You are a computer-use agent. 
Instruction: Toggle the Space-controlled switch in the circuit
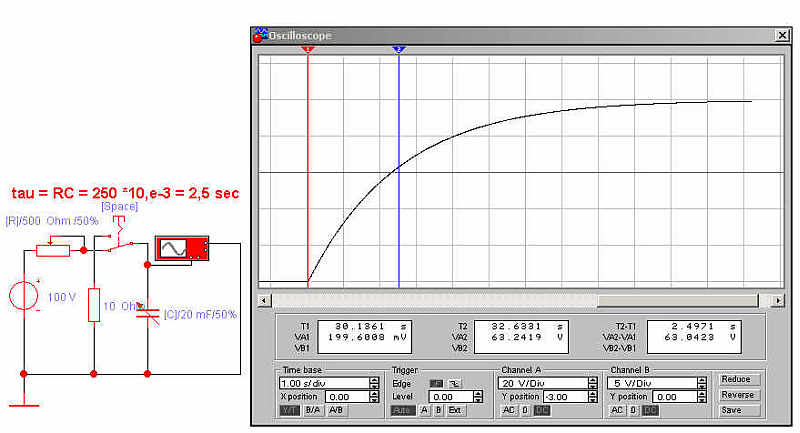click(119, 241)
